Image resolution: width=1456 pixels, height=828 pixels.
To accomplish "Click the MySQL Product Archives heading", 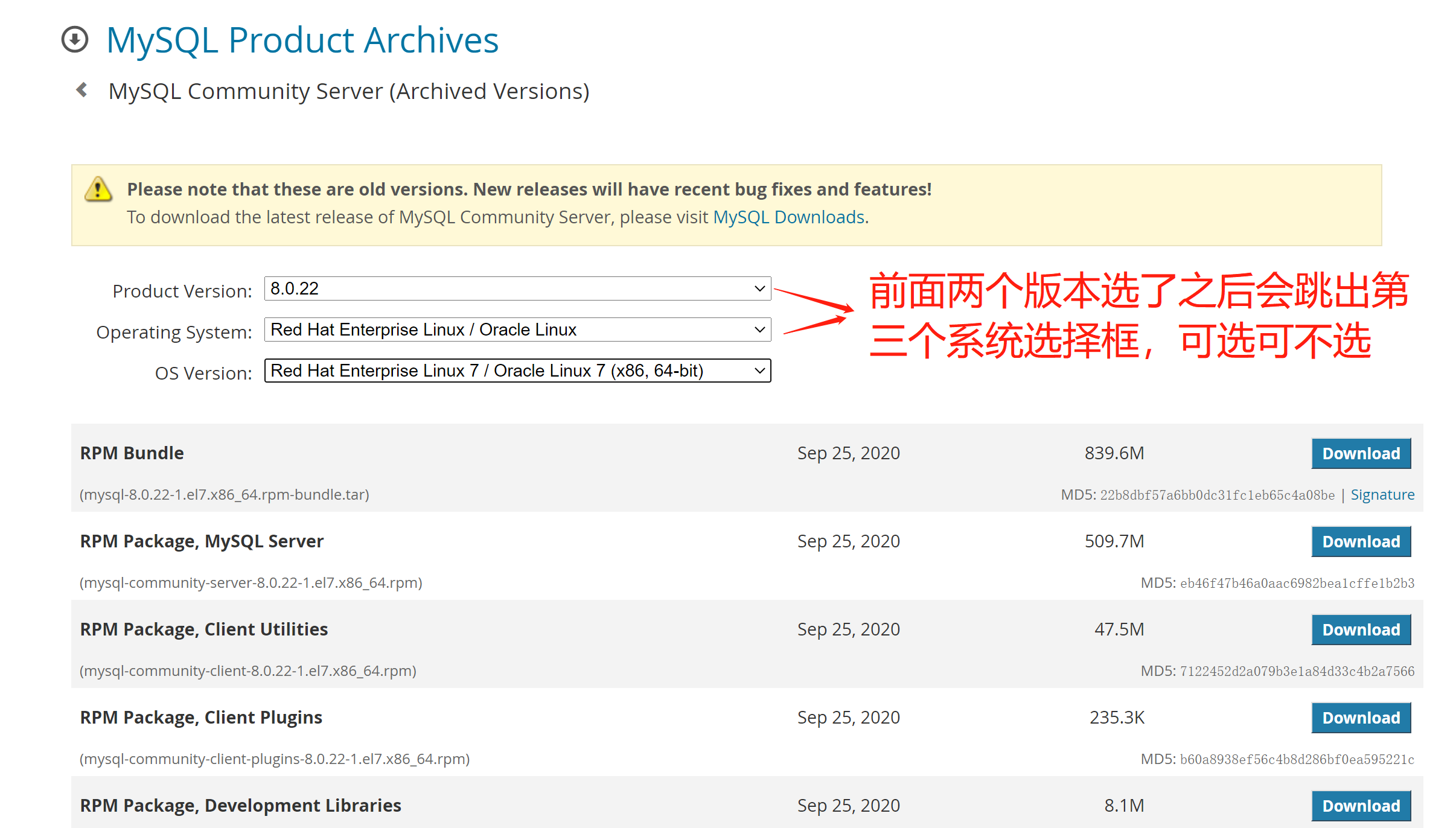I will pyautogui.click(x=302, y=40).
